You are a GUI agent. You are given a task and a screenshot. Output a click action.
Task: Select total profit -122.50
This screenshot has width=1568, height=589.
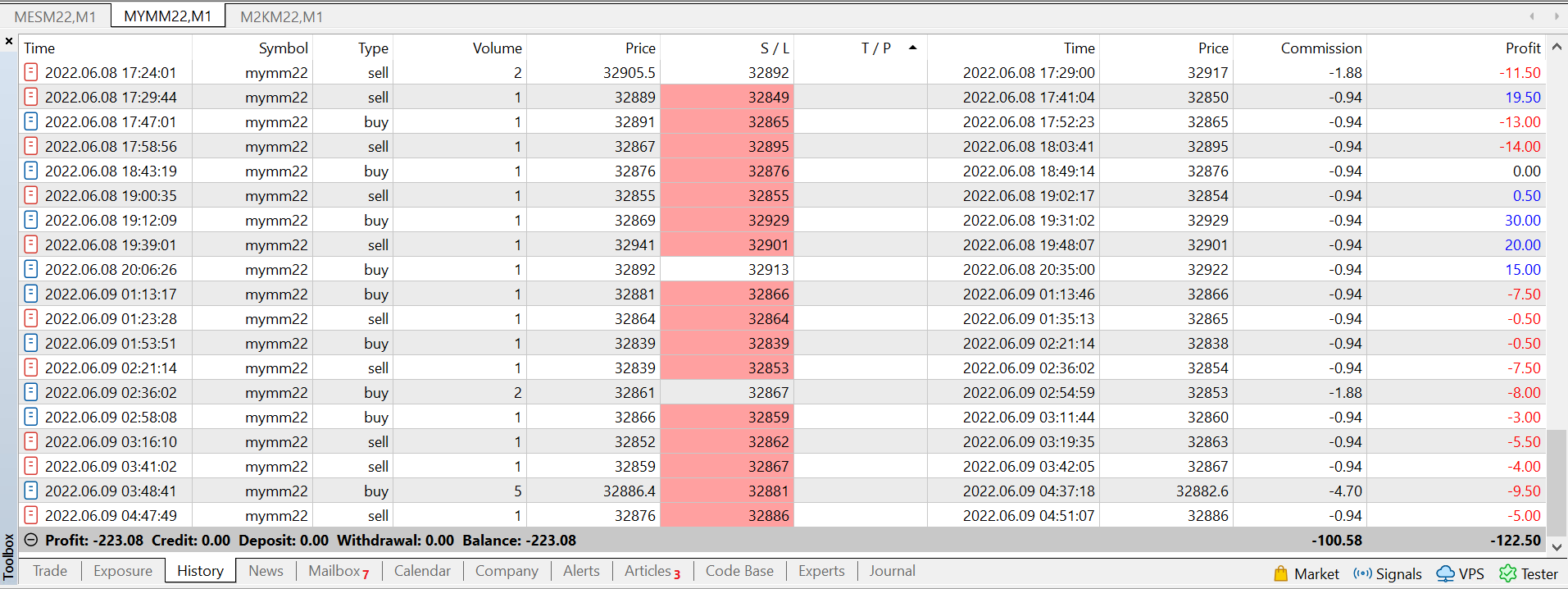pos(1515,541)
